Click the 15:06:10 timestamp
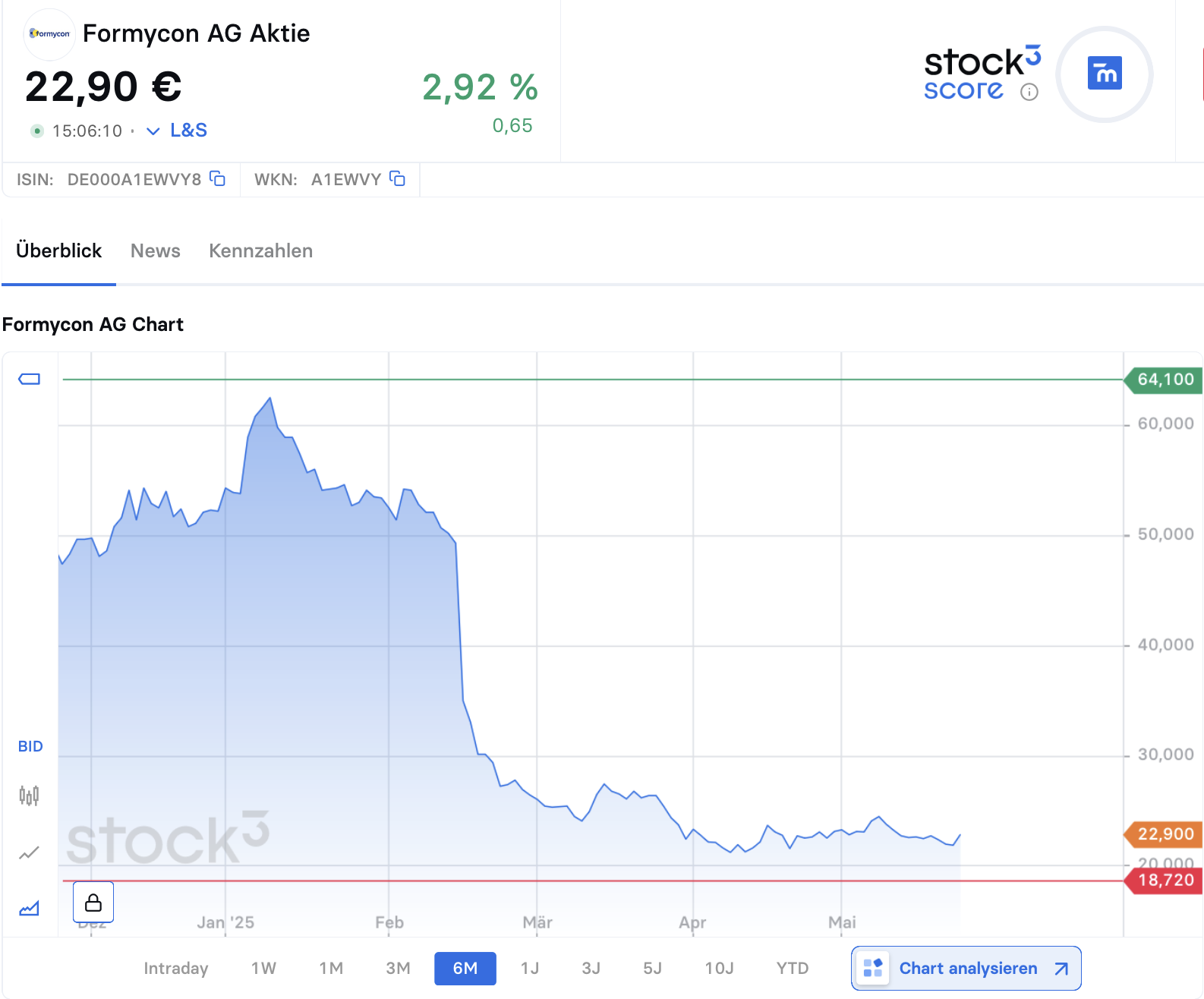The height and width of the screenshot is (999, 1204). click(87, 131)
